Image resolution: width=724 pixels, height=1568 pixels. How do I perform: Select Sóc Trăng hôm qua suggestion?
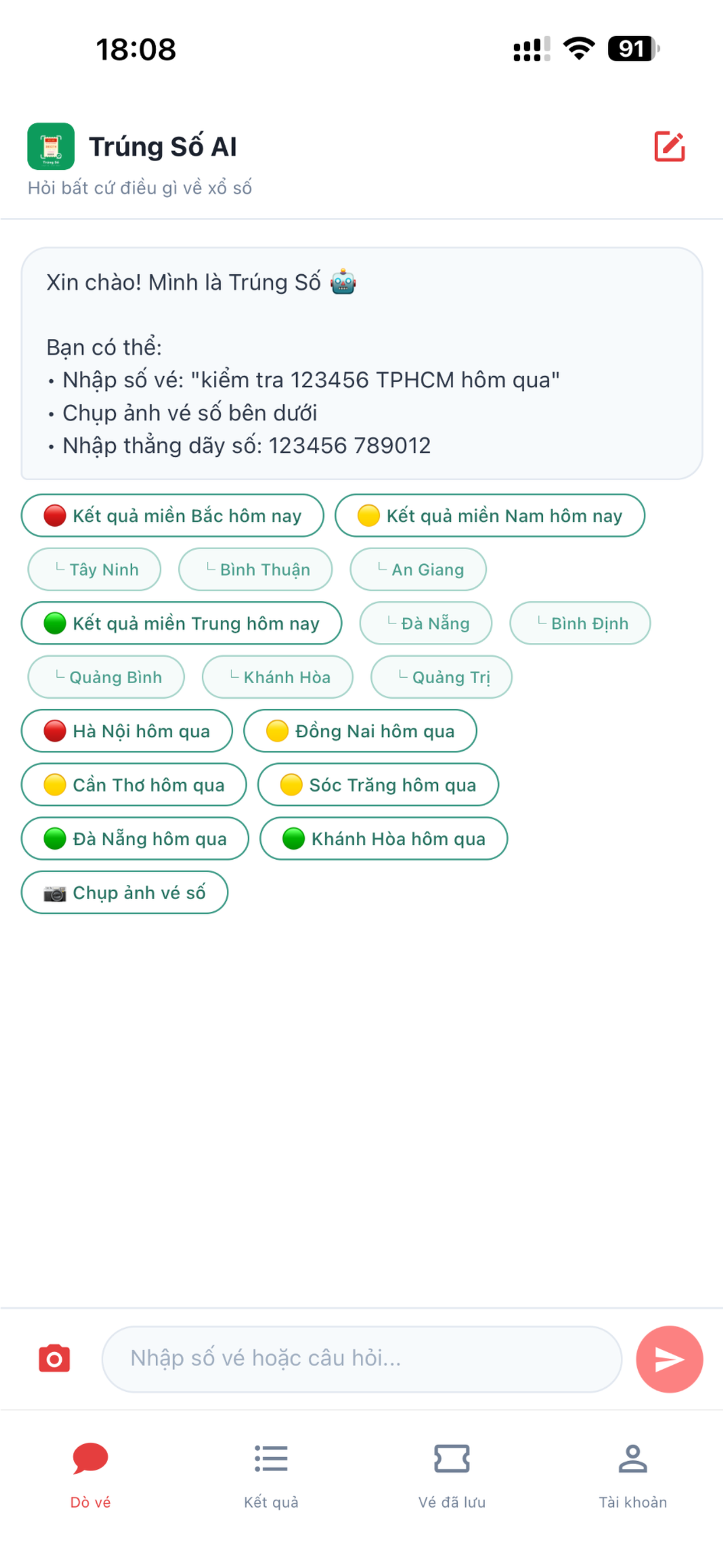pyautogui.click(x=378, y=785)
